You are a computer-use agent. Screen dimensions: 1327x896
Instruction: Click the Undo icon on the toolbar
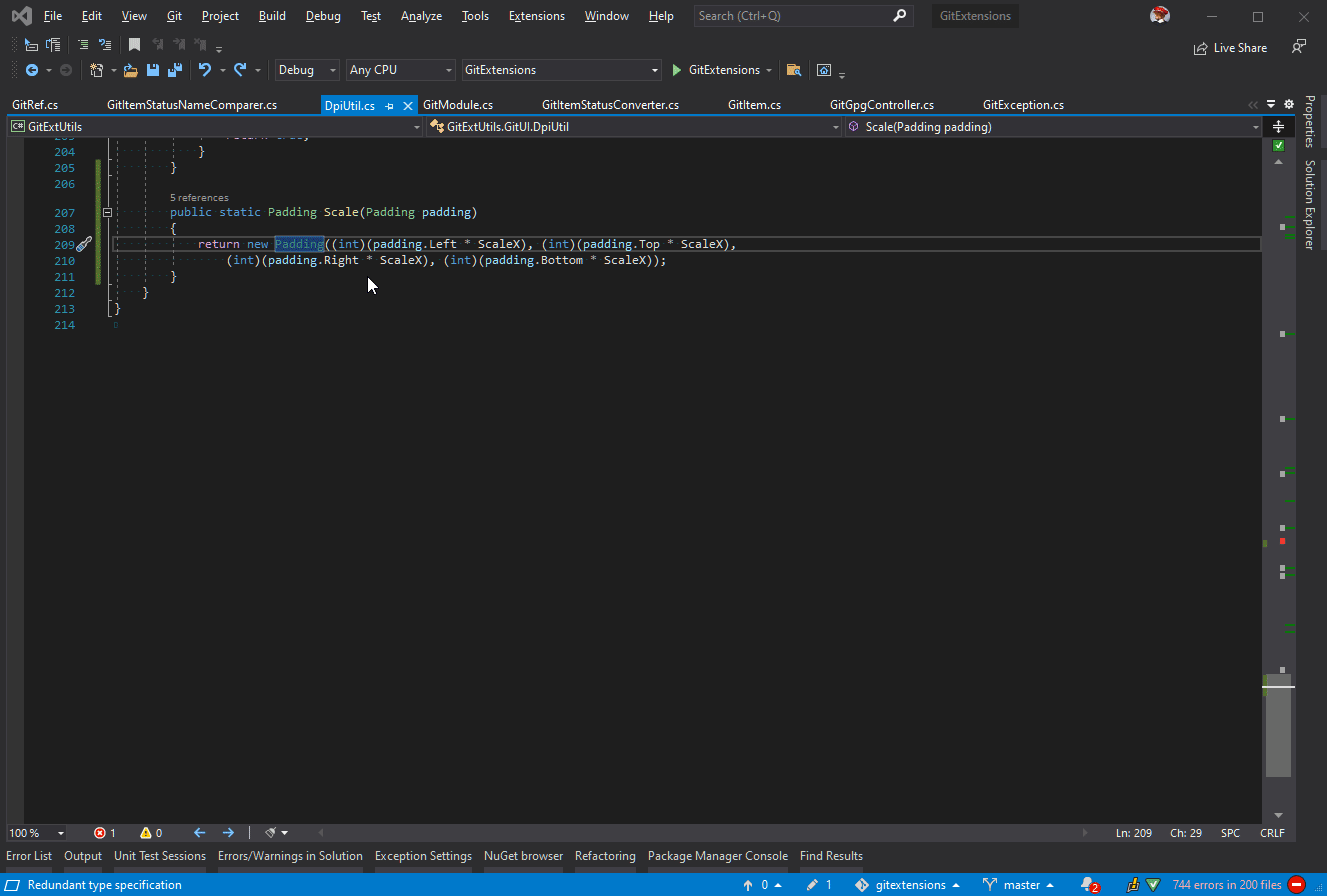(x=206, y=70)
